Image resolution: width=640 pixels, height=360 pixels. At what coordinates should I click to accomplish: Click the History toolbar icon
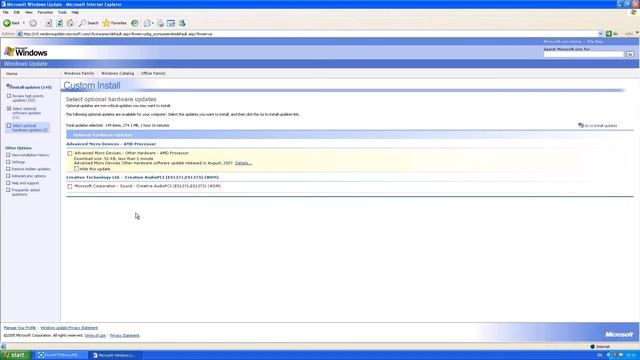click(x=135, y=23)
